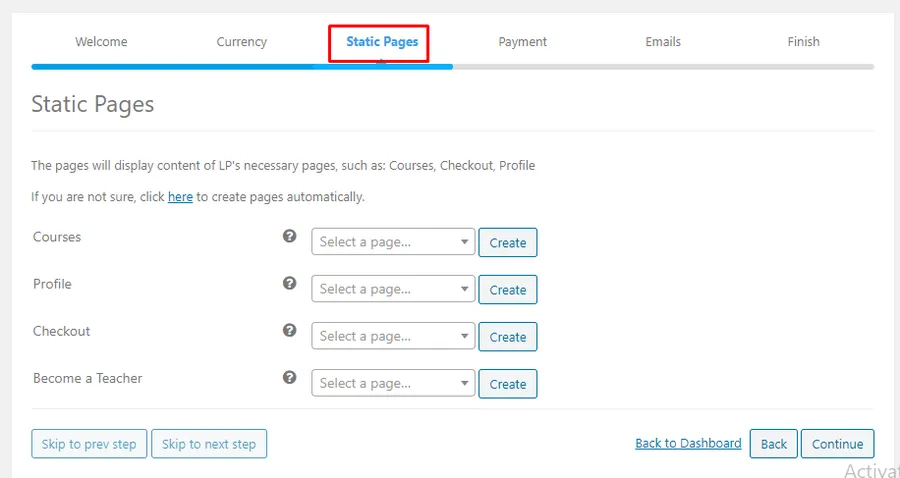The height and width of the screenshot is (478, 900).
Task: Click the help icon next to Profile
Action: point(289,283)
